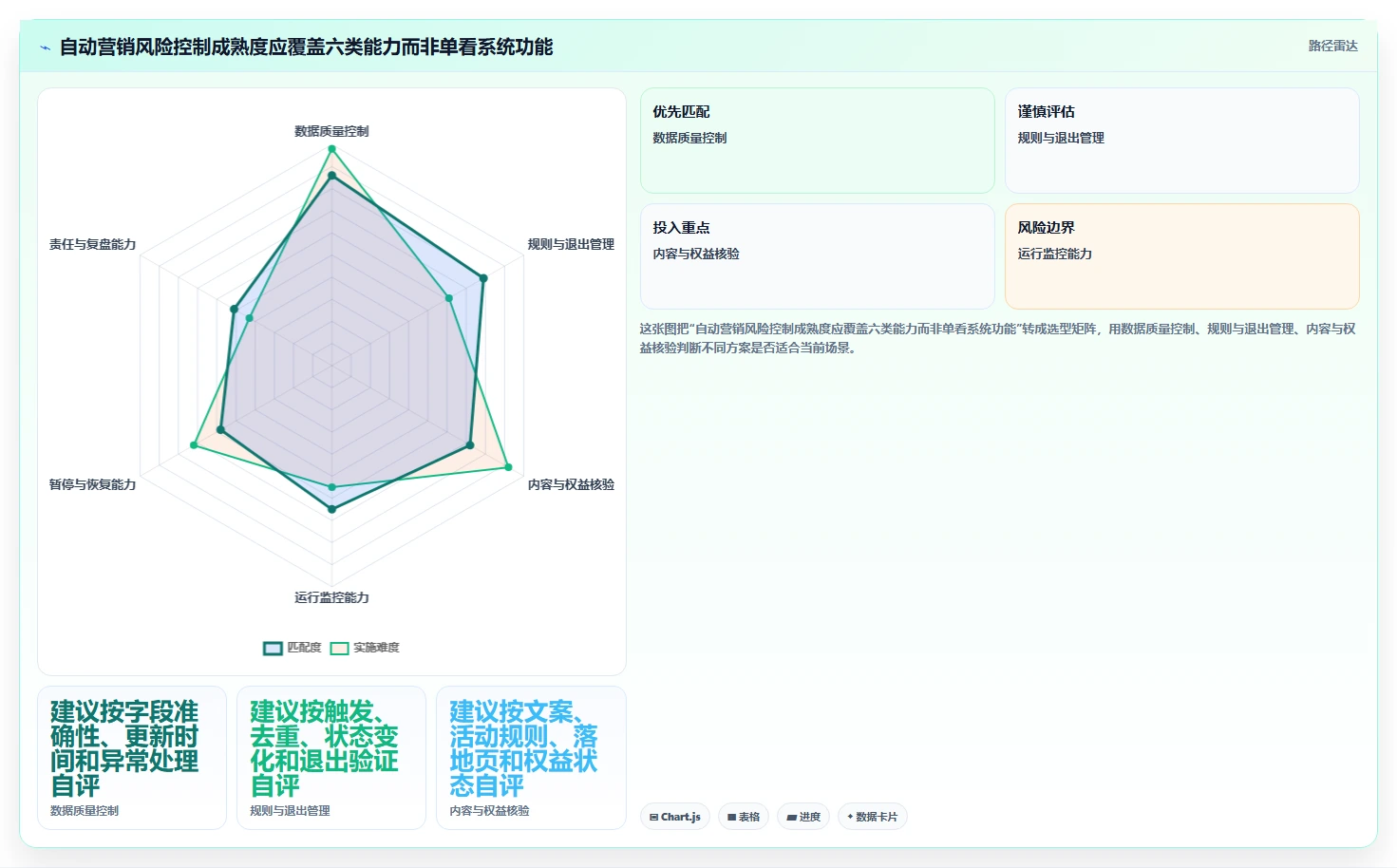Click 实施难度 point on 责任与复盘能力 axis
The image size is (1397, 868).
[250, 318]
